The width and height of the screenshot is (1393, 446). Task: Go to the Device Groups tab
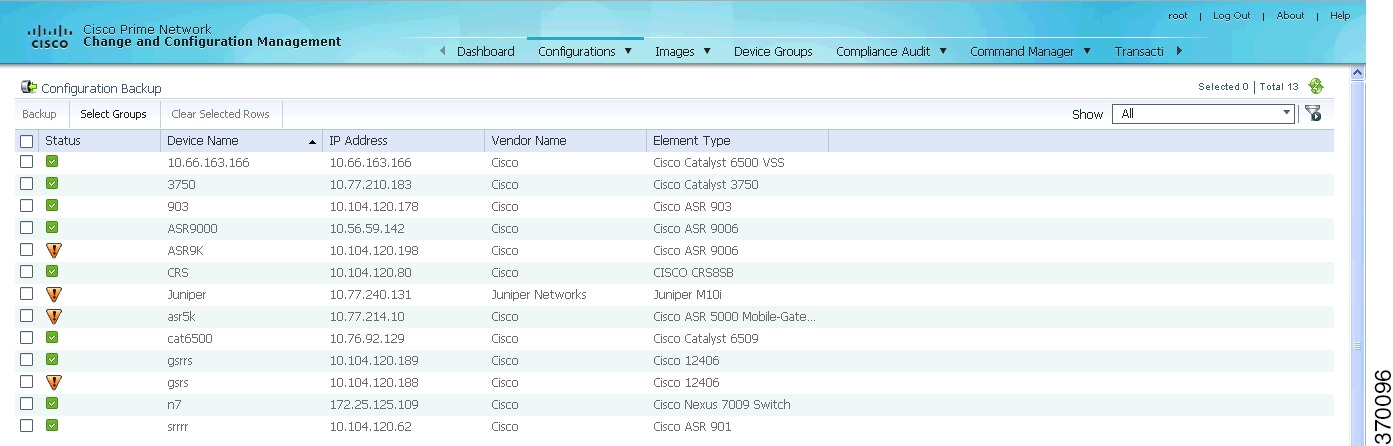(x=773, y=51)
